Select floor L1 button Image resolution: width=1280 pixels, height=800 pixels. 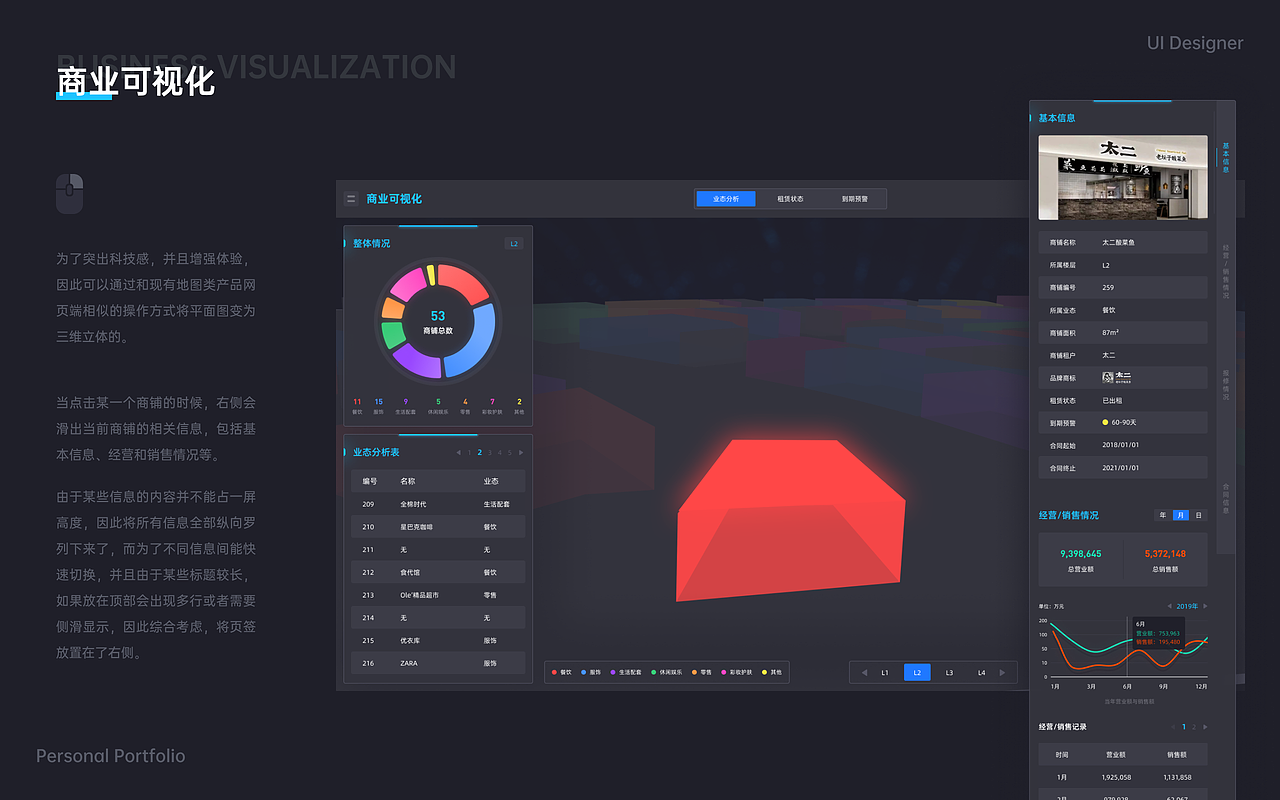pyautogui.click(x=885, y=673)
